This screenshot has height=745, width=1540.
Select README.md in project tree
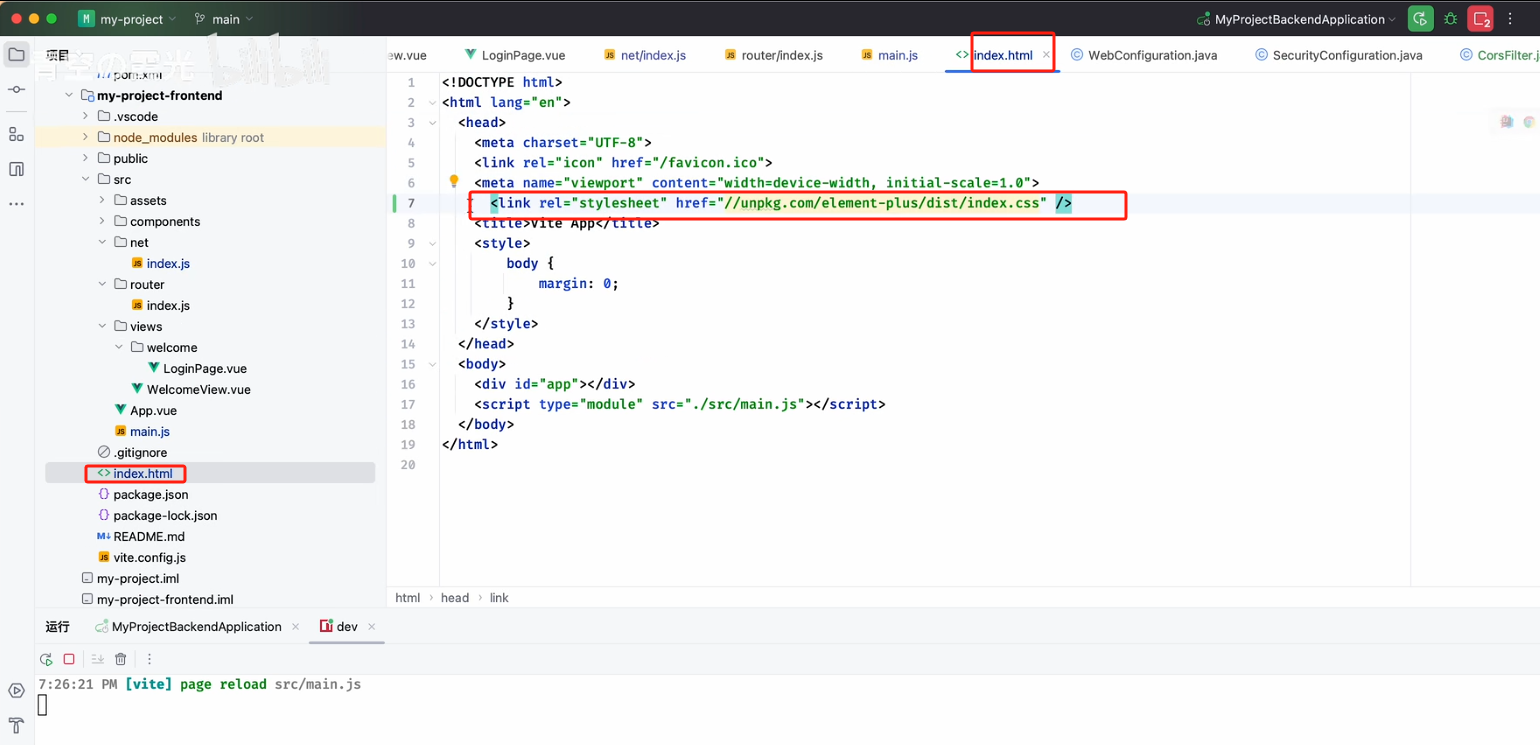click(x=149, y=537)
